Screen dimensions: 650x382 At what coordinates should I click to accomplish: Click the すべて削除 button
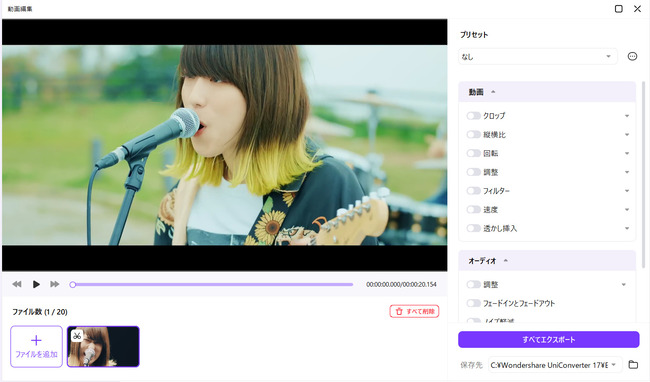click(414, 311)
